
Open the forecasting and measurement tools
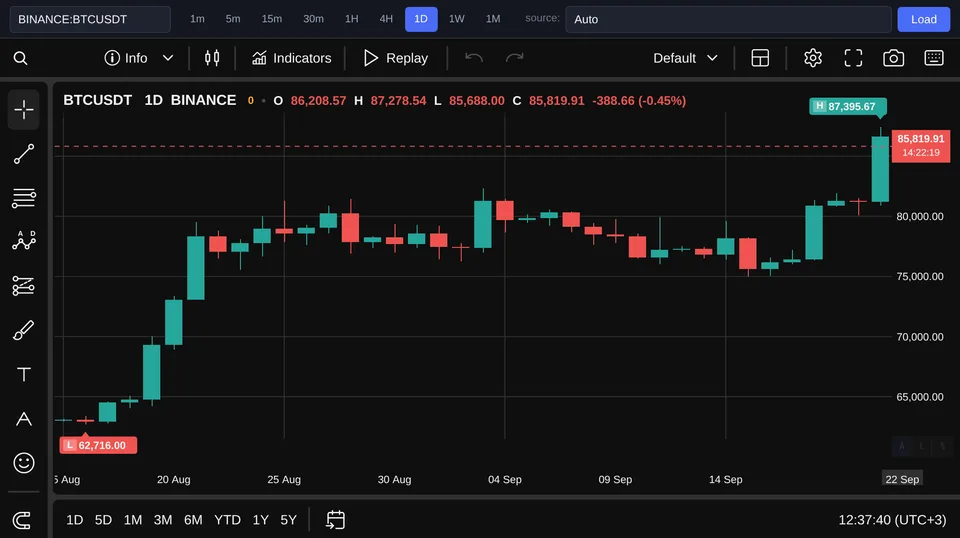(24, 286)
